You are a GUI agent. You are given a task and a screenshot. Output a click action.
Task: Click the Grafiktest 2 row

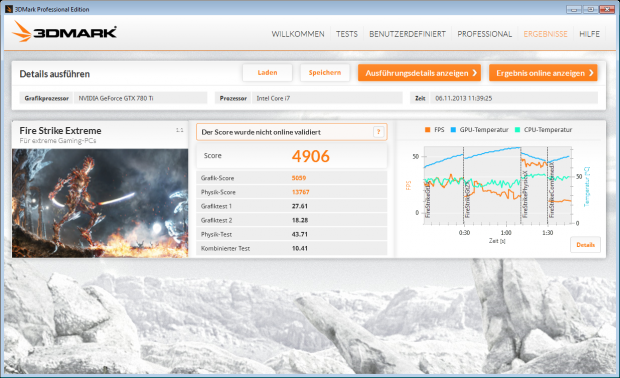291,220
